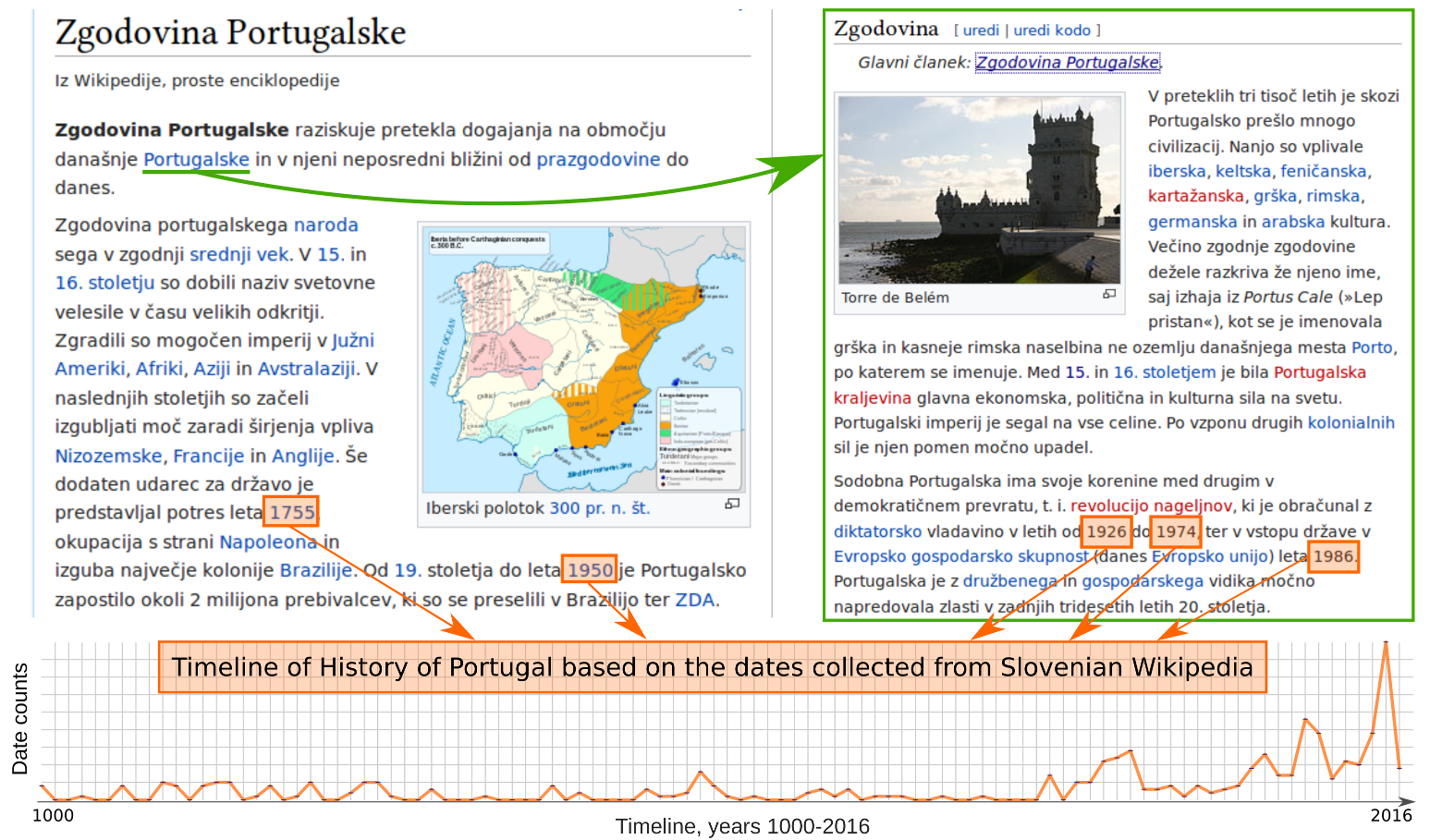Click the enlarge icon beside Torre de Belém caption

click(1109, 294)
